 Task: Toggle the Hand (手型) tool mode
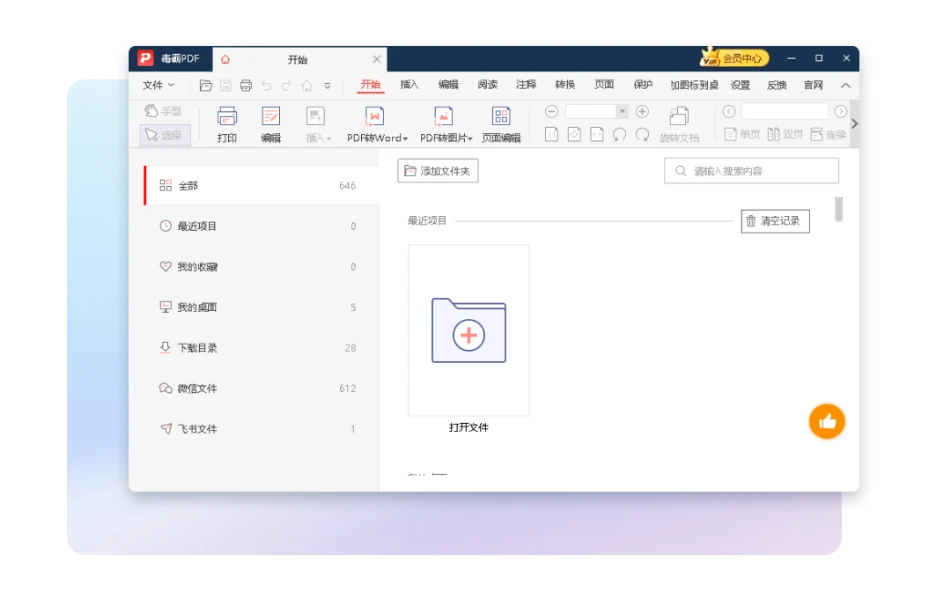tap(163, 111)
